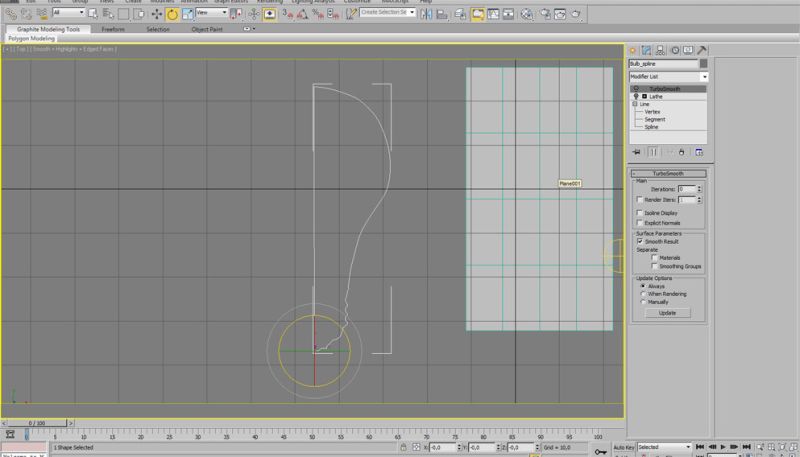
Task: Select the Manually update option
Action: [x=643, y=302]
